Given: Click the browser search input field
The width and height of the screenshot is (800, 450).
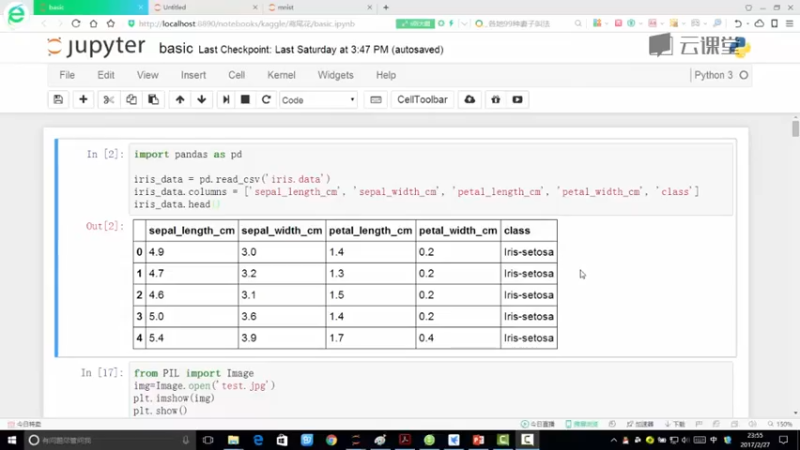Looking at the screenshot, I should pos(526,23).
